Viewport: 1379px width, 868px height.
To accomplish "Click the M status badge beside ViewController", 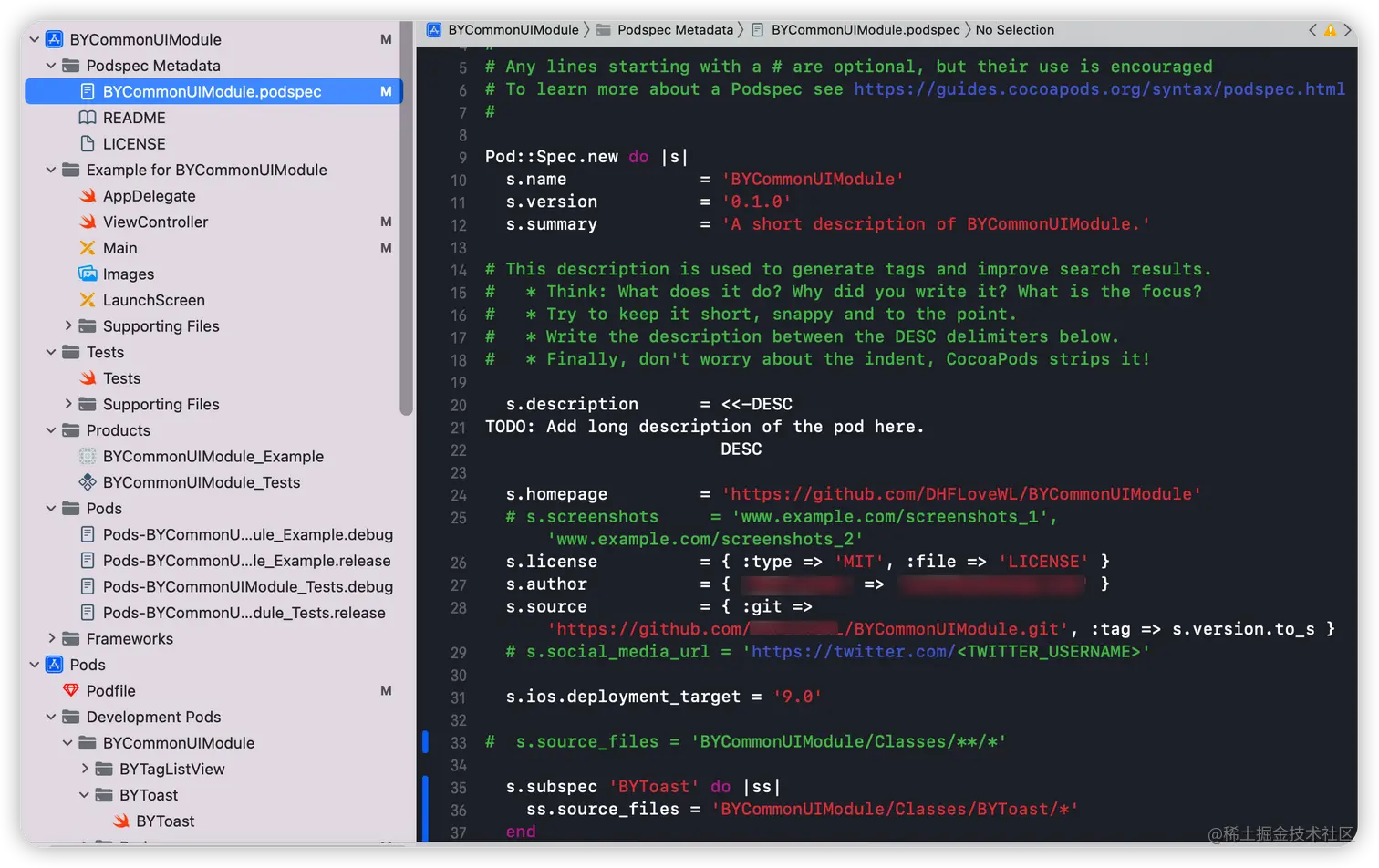I will (x=386, y=222).
